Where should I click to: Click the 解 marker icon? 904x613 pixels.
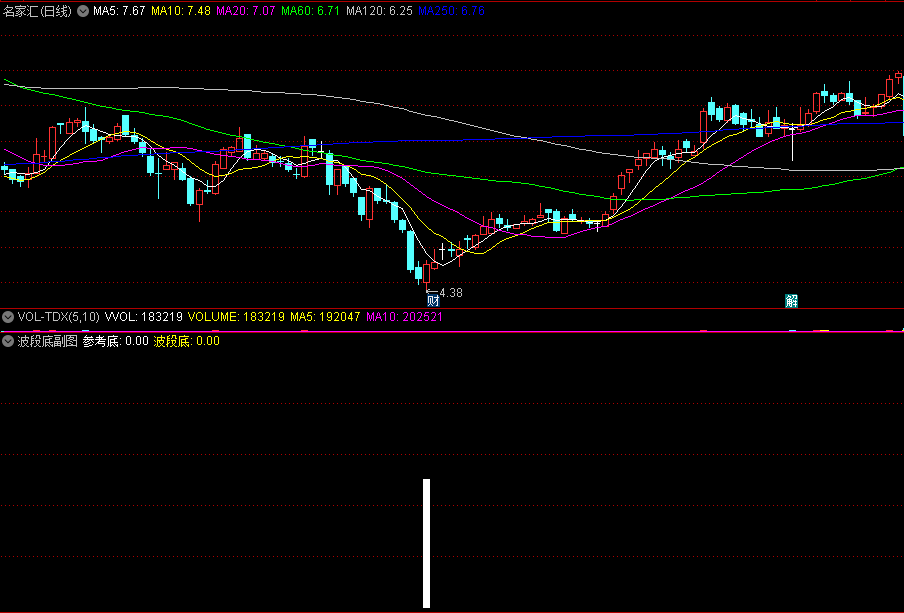click(x=791, y=300)
